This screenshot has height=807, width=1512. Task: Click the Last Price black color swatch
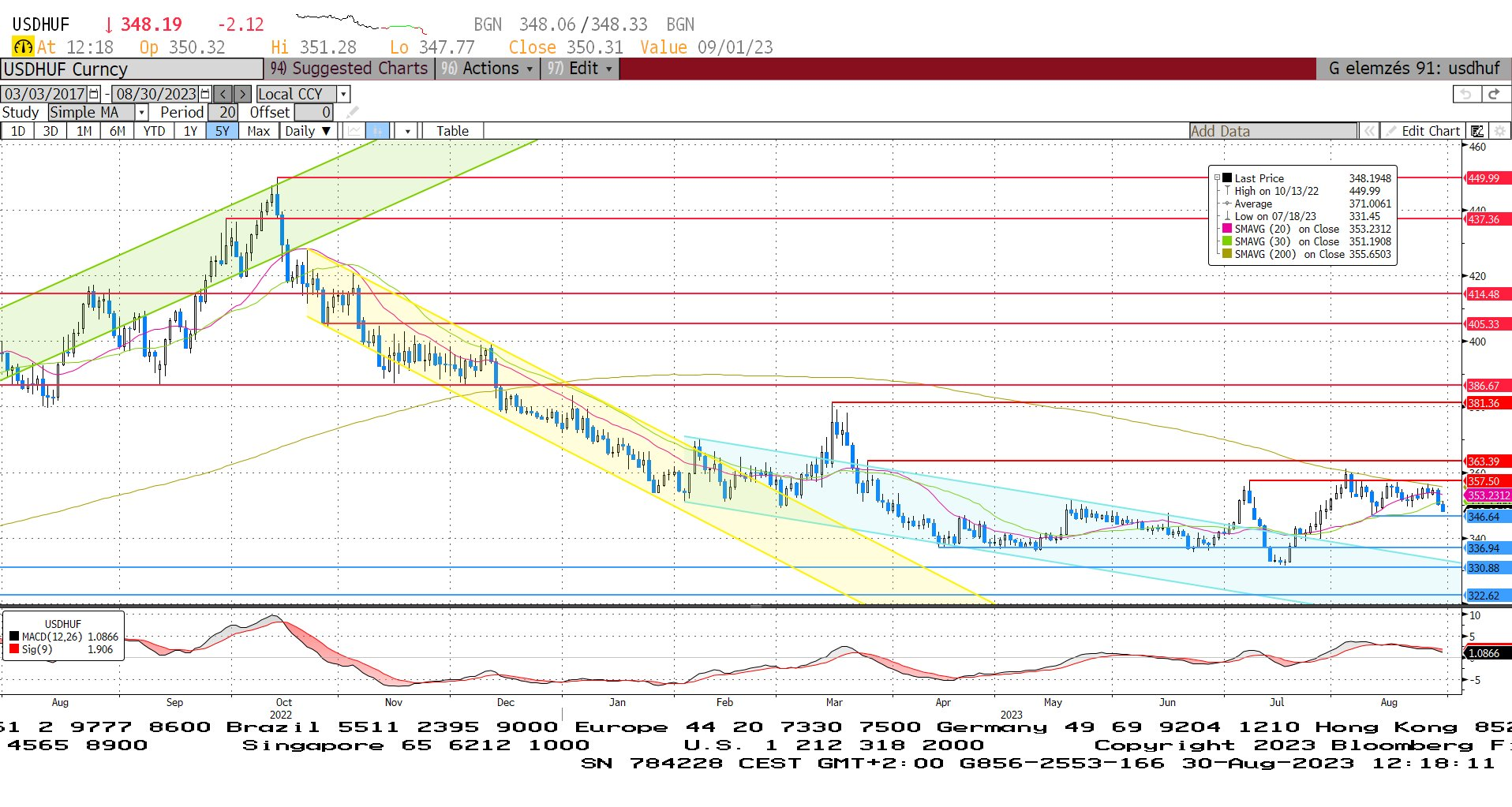1227,178
